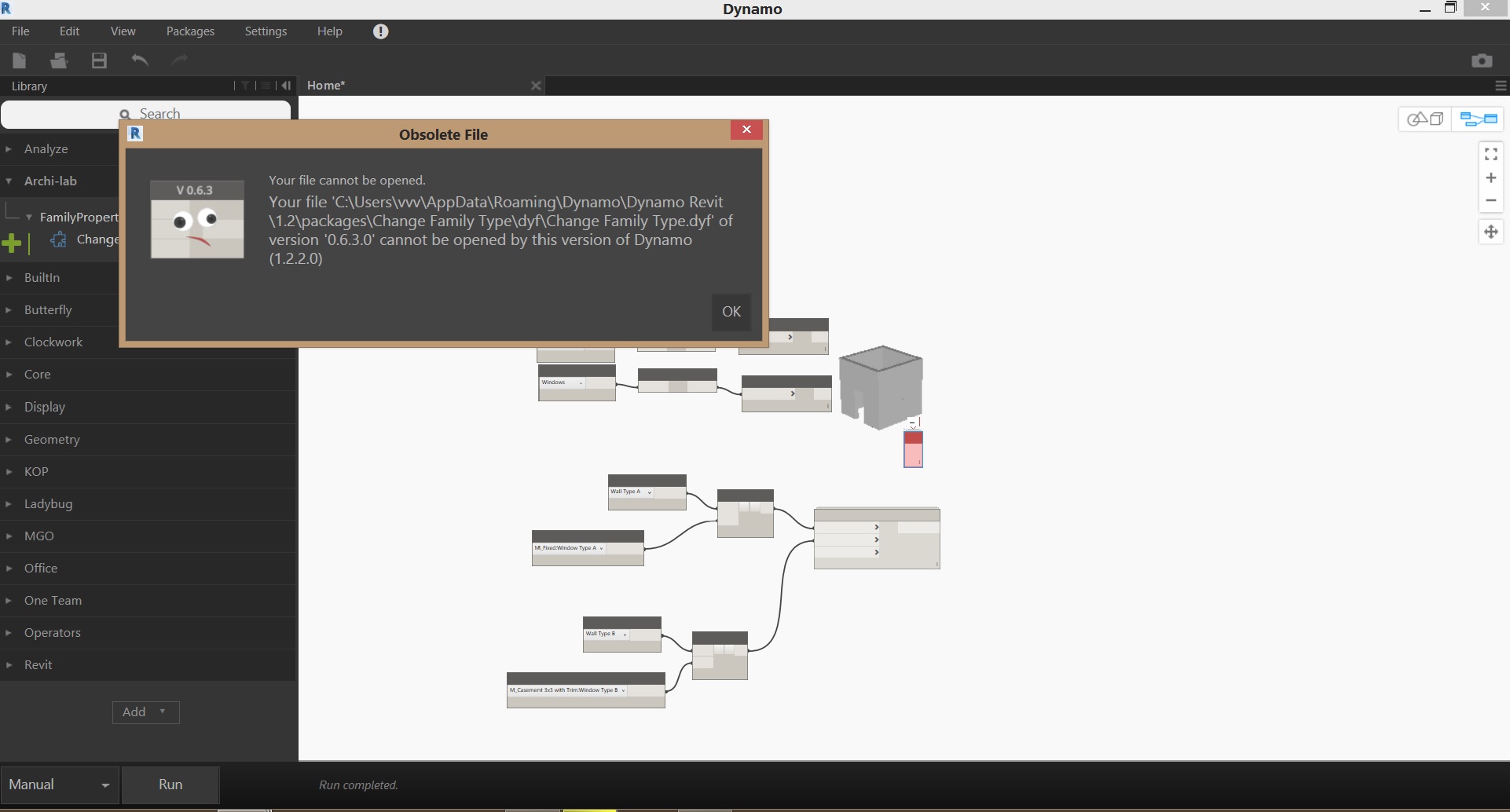1510x812 pixels.
Task: Click the zoom in plus icon
Action: tap(1491, 178)
